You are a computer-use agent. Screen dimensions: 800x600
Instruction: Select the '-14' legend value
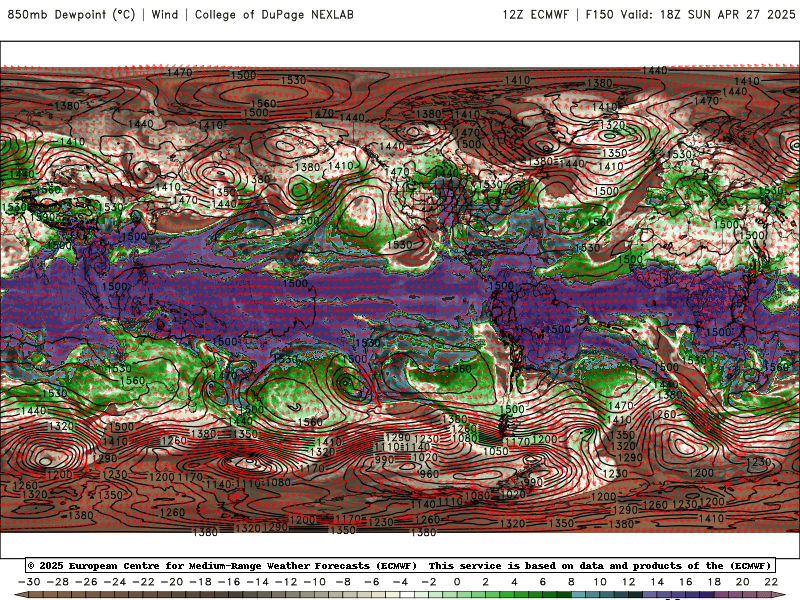pyautogui.click(x=258, y=582)
